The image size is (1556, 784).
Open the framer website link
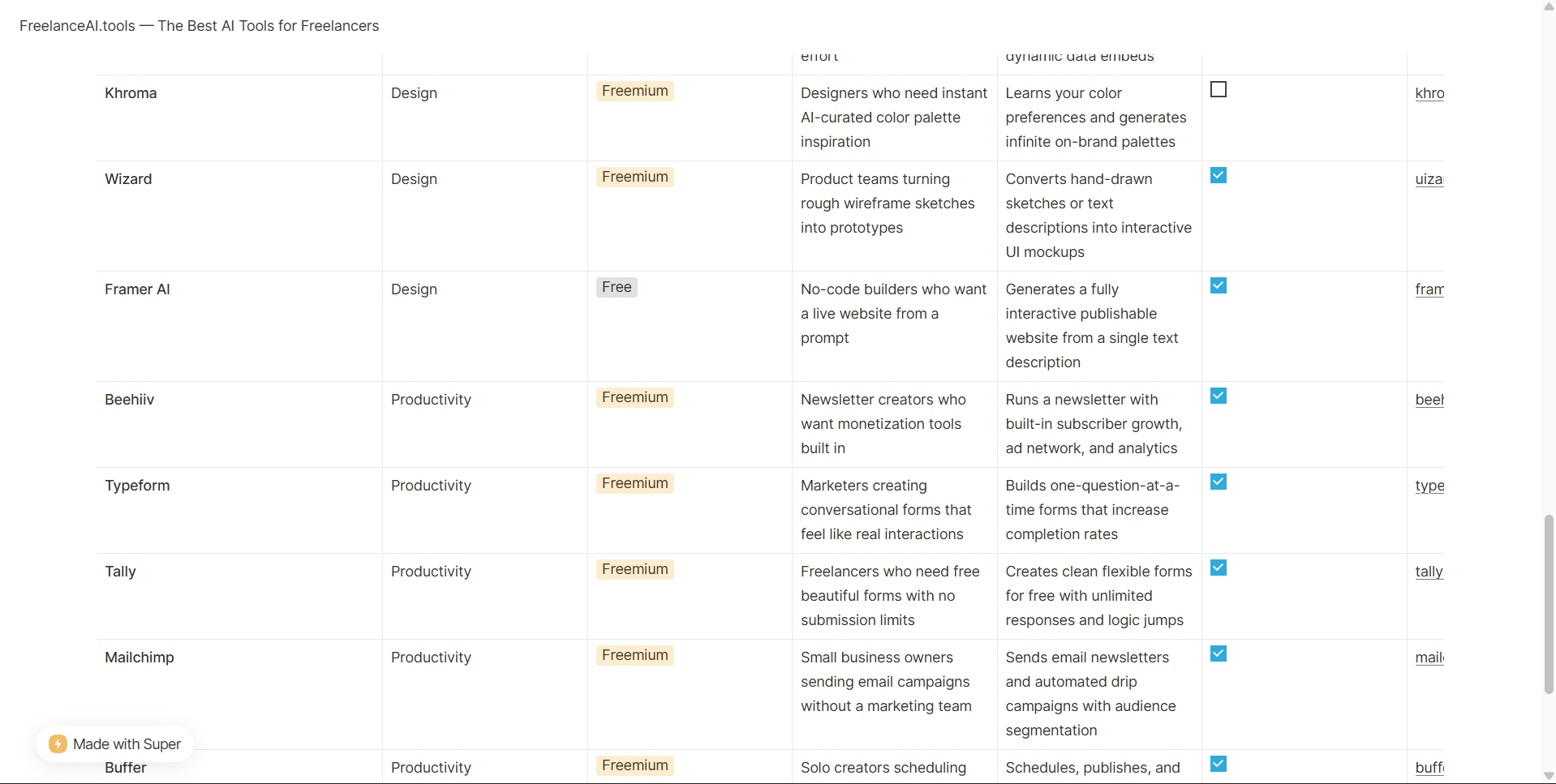point(1430,289)
